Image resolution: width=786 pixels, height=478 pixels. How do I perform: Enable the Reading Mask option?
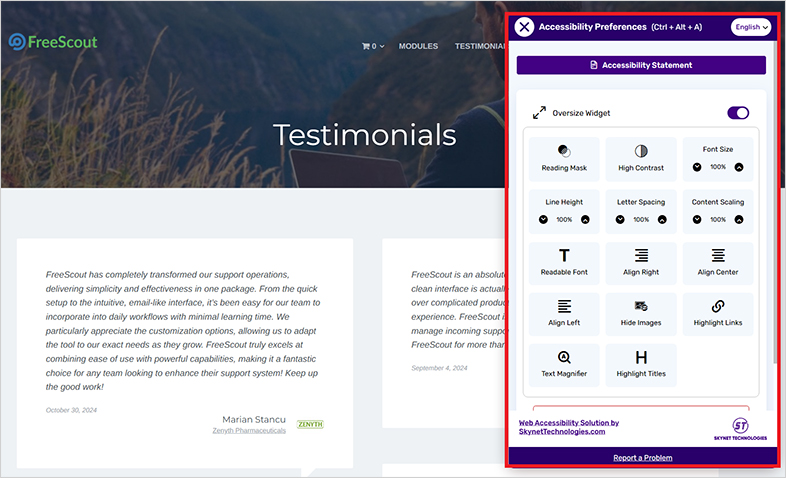[x=564, y=159]
